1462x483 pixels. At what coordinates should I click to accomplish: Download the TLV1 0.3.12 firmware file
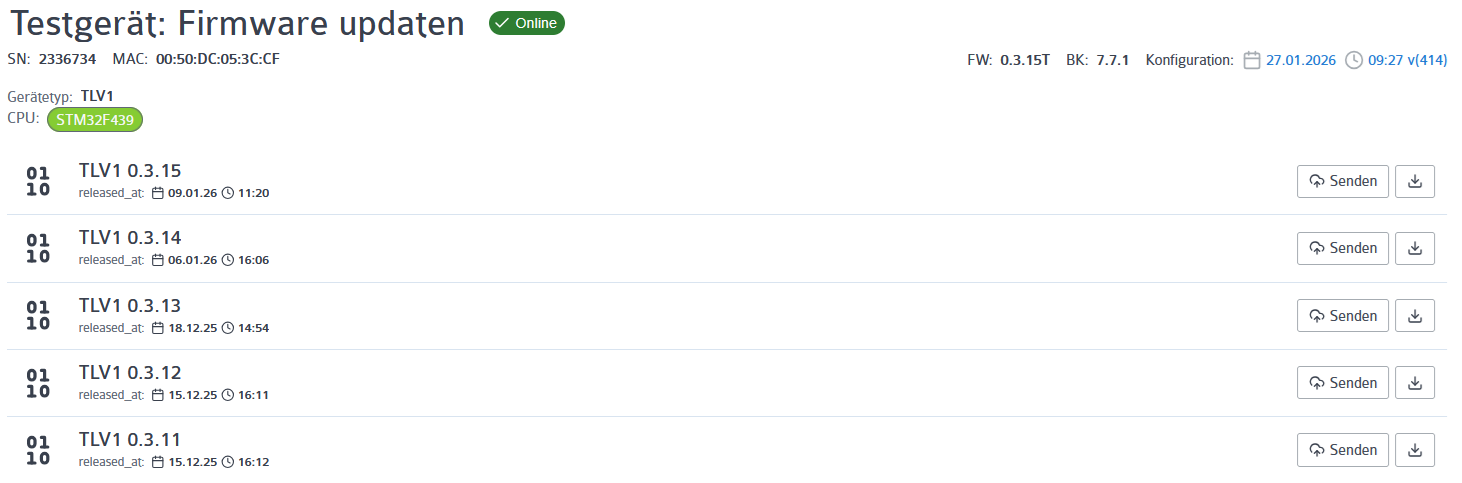(1415, 383)
